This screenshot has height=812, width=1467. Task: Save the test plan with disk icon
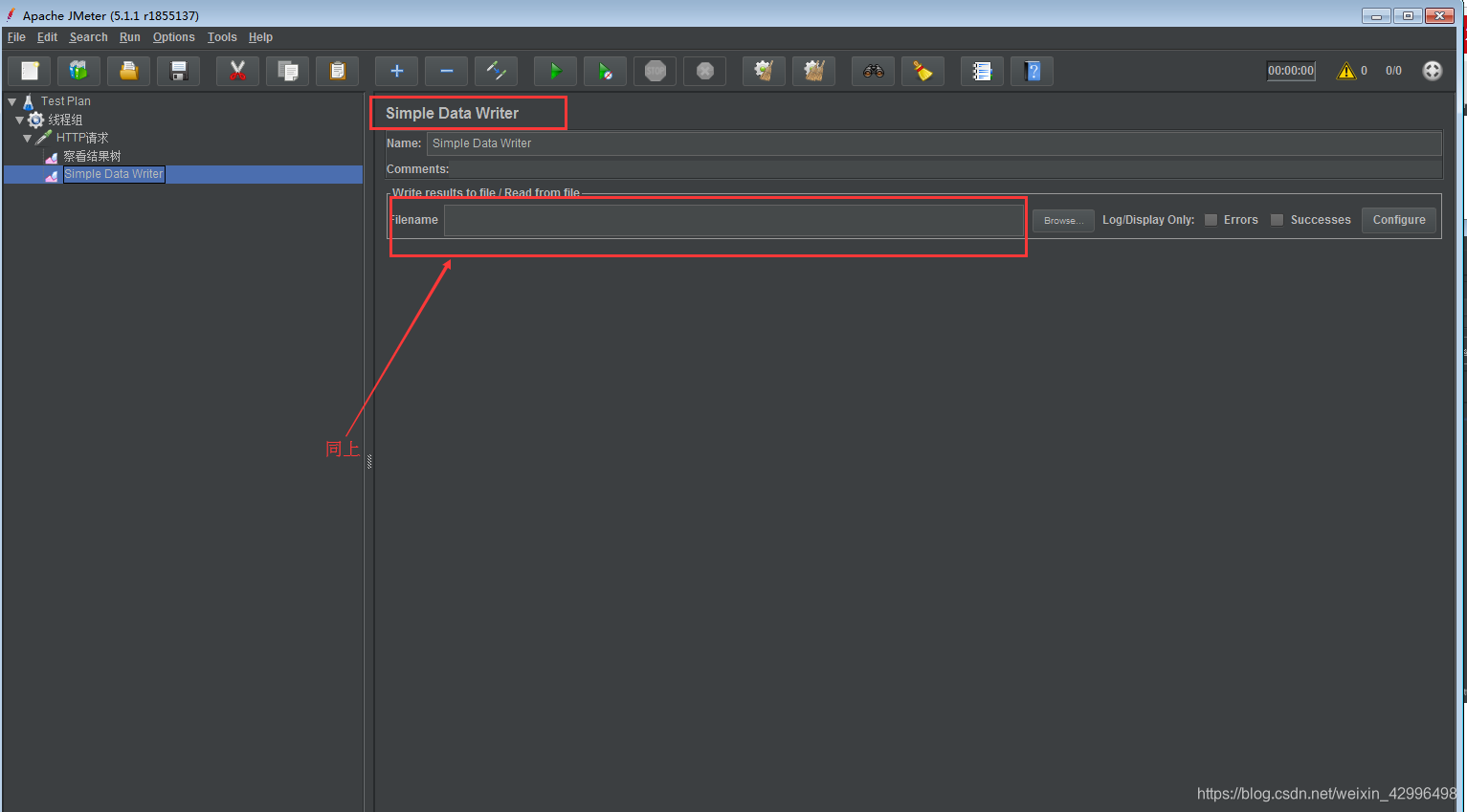coord(179,71)
